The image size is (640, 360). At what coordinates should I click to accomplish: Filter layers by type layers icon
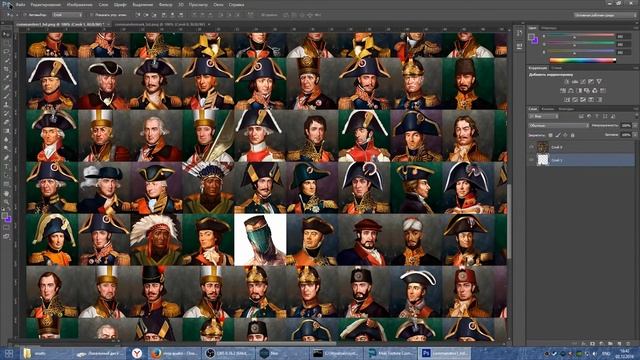tap(597, 116)
